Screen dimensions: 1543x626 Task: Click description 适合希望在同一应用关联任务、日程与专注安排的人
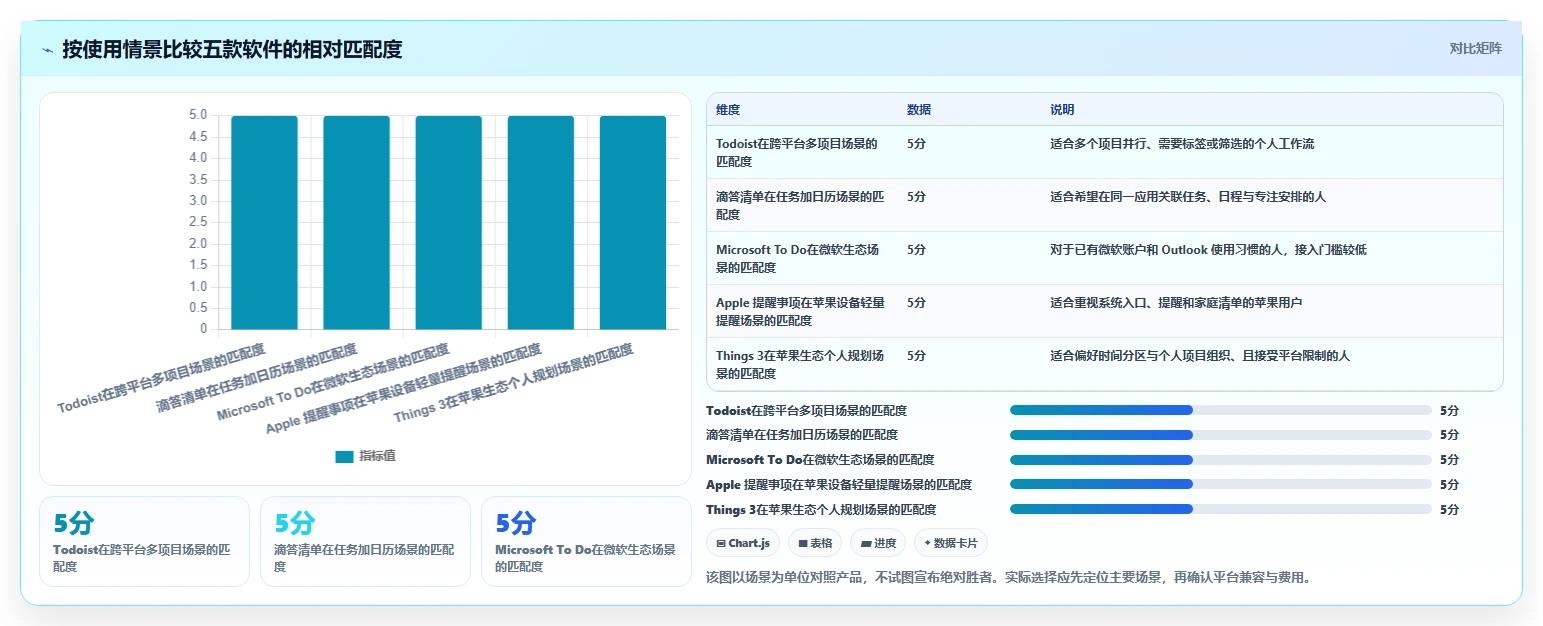point(1188,197)
